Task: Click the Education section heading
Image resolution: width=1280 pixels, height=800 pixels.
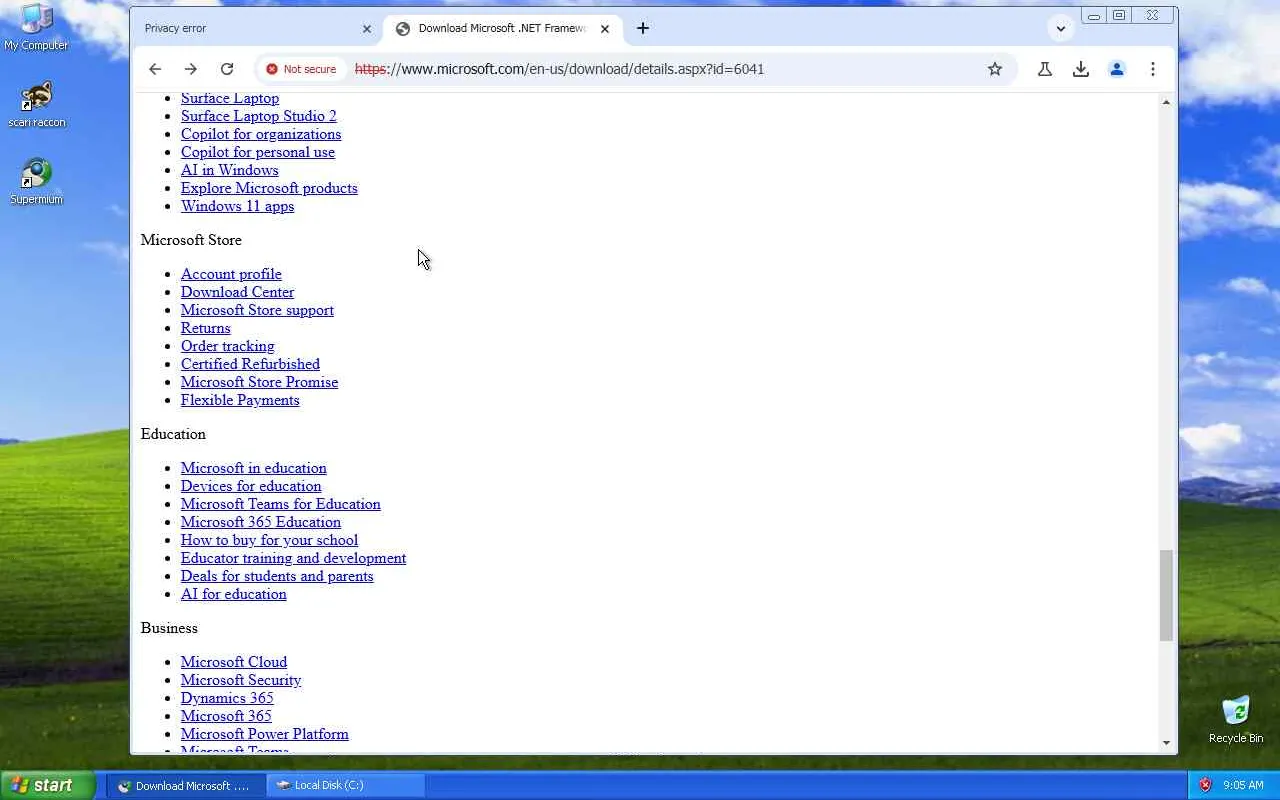Action: 173,434
